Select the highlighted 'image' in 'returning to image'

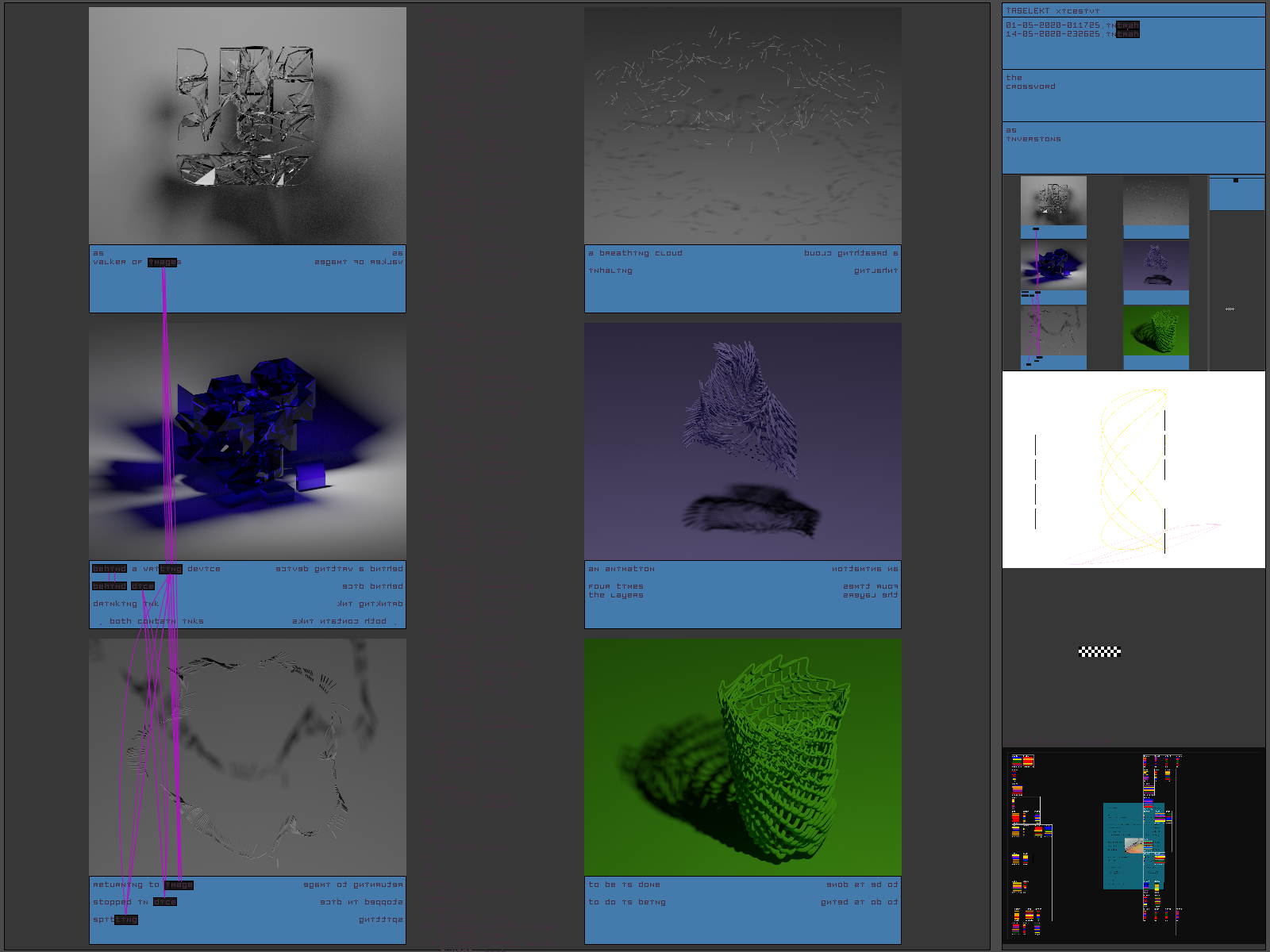(179, 885)
